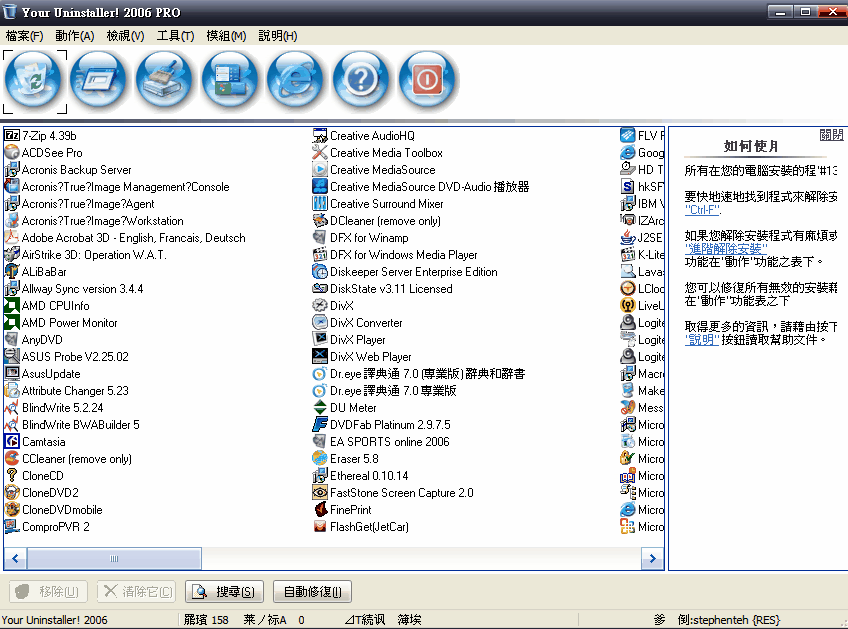Open the startup manager window toolbar icon
848x629 pixels.
point(99,81)
